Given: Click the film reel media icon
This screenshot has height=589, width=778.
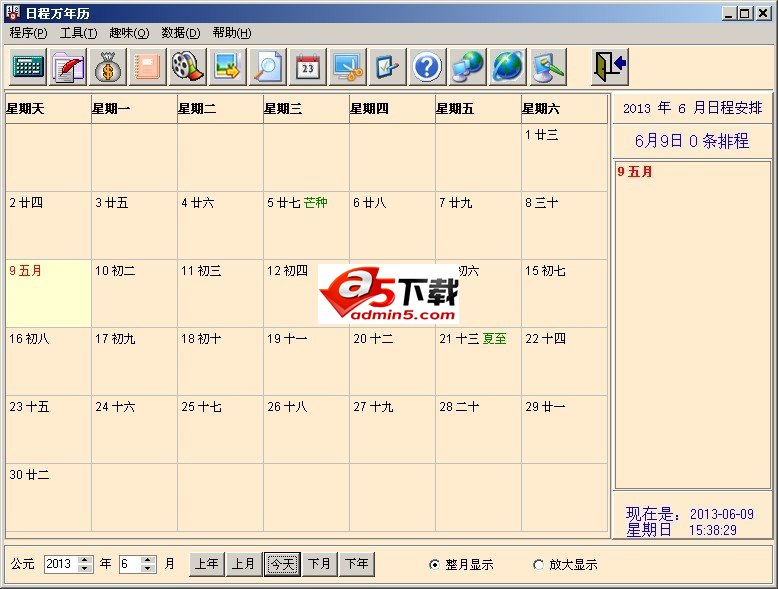Looking at the screenshot, I should [x=188, y=66].
